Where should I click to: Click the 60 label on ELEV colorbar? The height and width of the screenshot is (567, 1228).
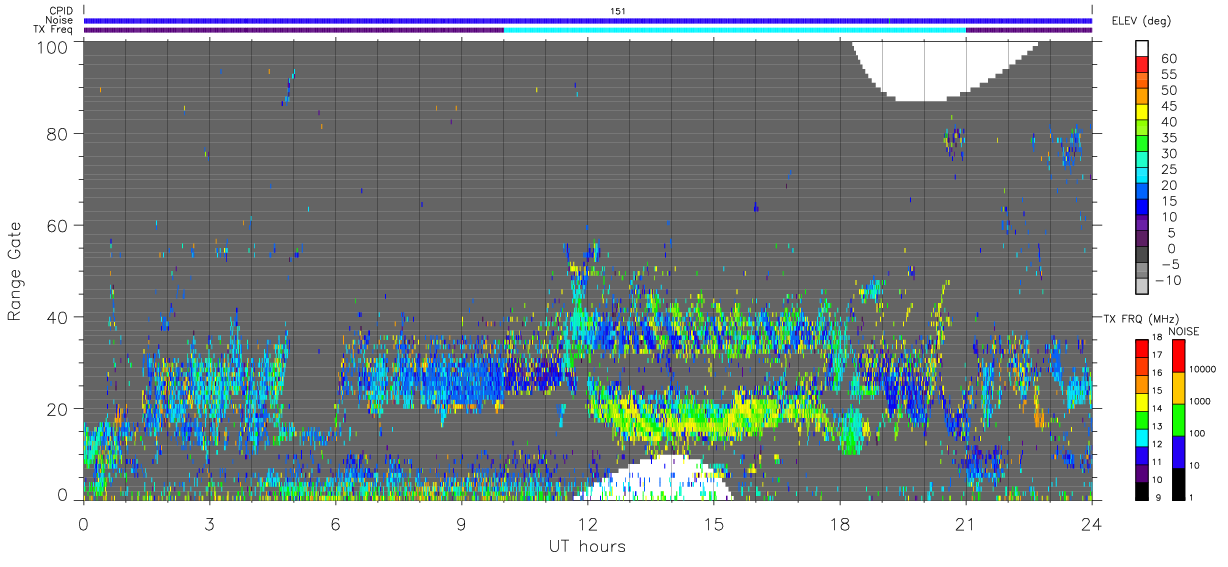pos(1170,58)
